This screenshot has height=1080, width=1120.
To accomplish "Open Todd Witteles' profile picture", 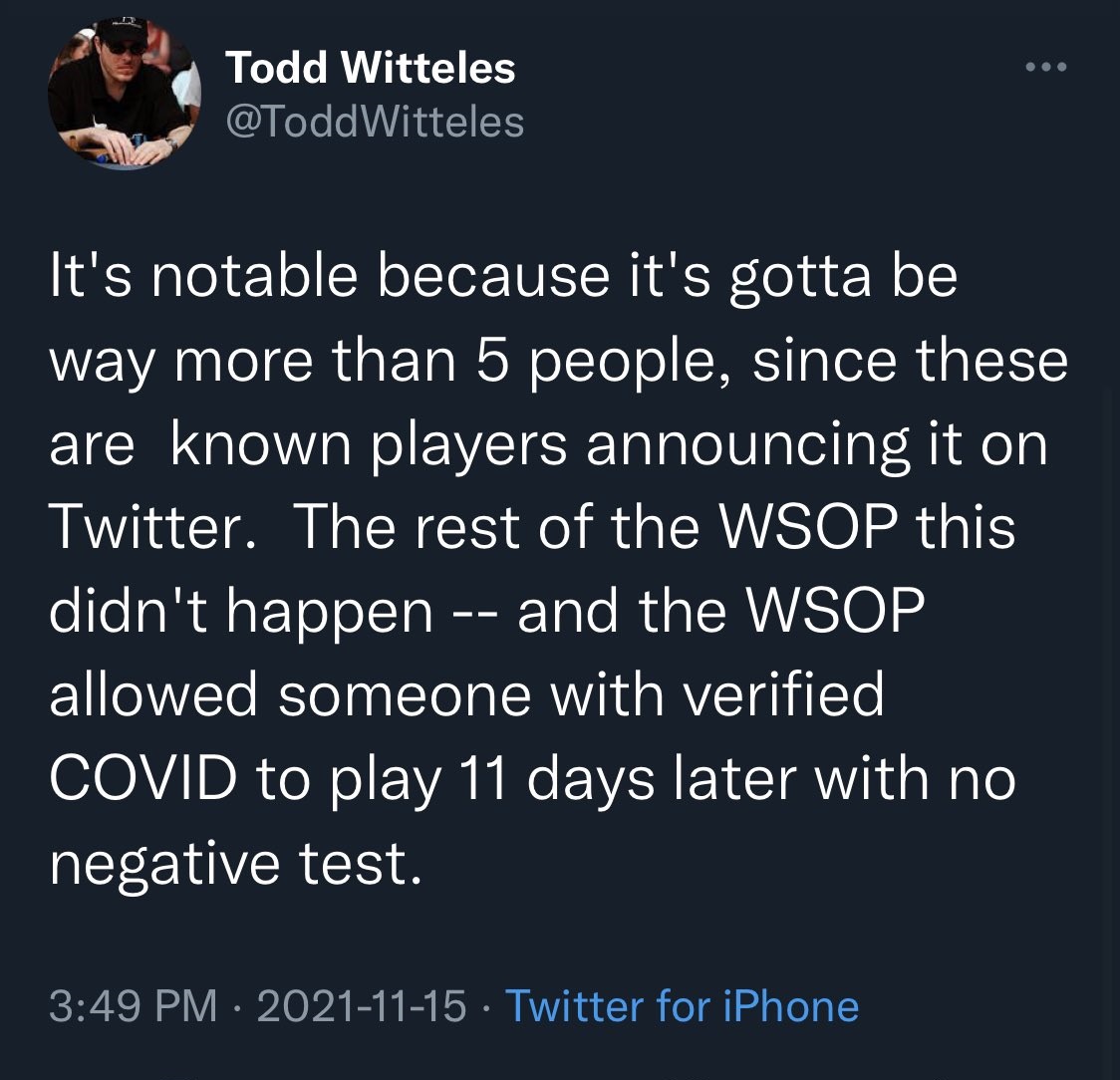I will (124, 94).
